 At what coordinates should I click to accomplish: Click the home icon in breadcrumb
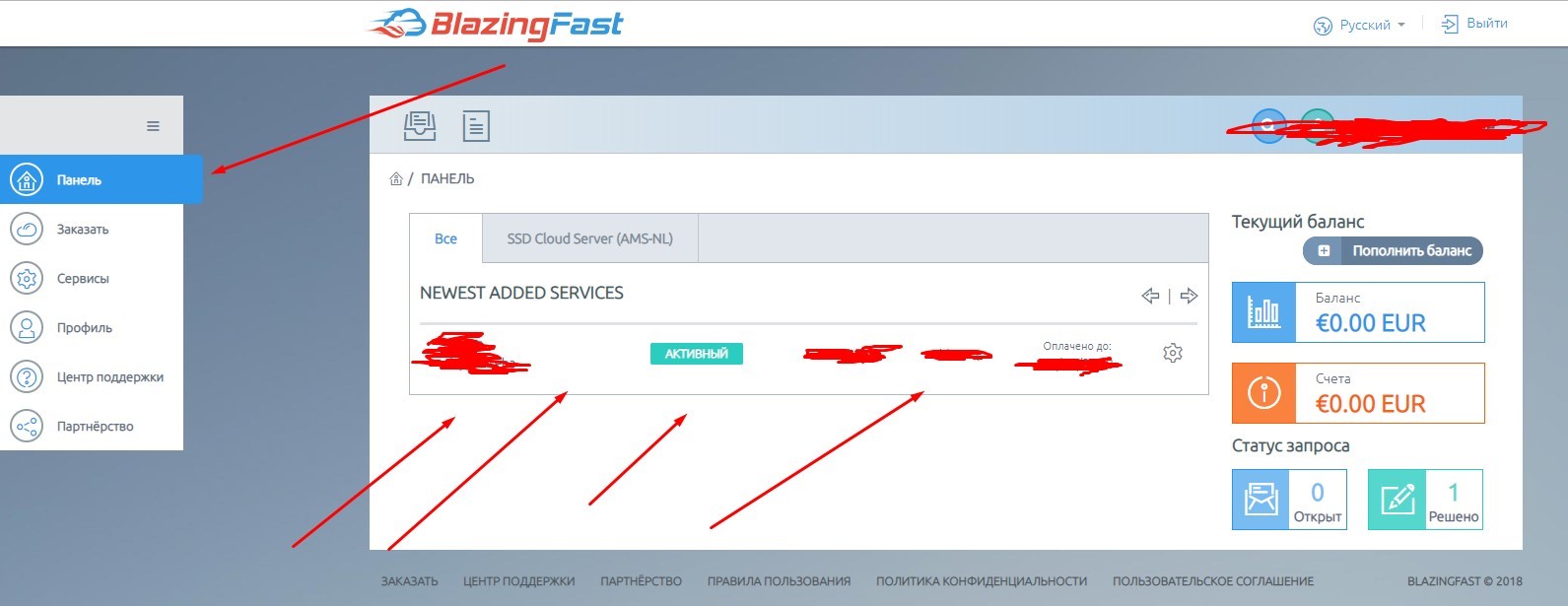(396, 179)
